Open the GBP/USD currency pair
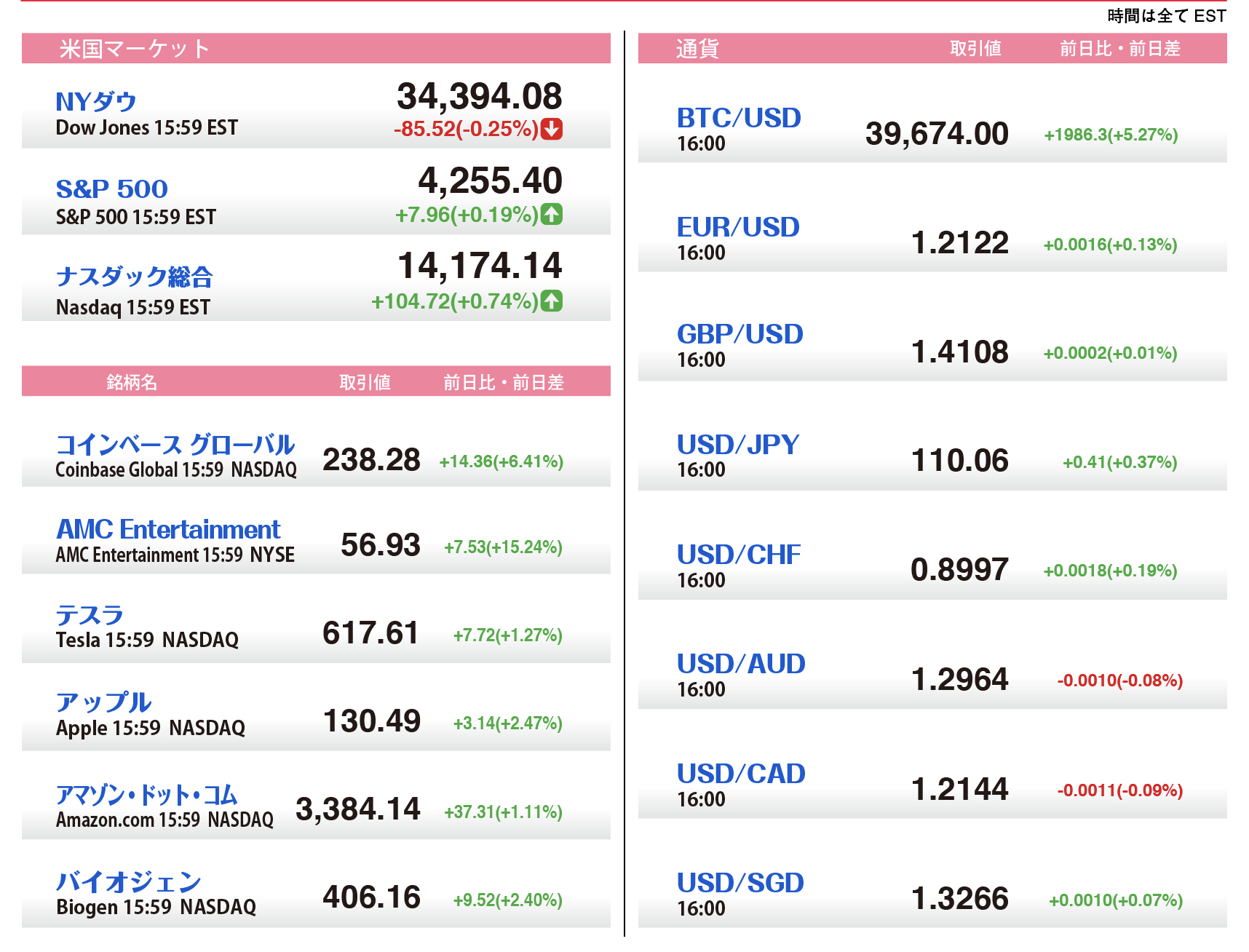 click(740, 334)
